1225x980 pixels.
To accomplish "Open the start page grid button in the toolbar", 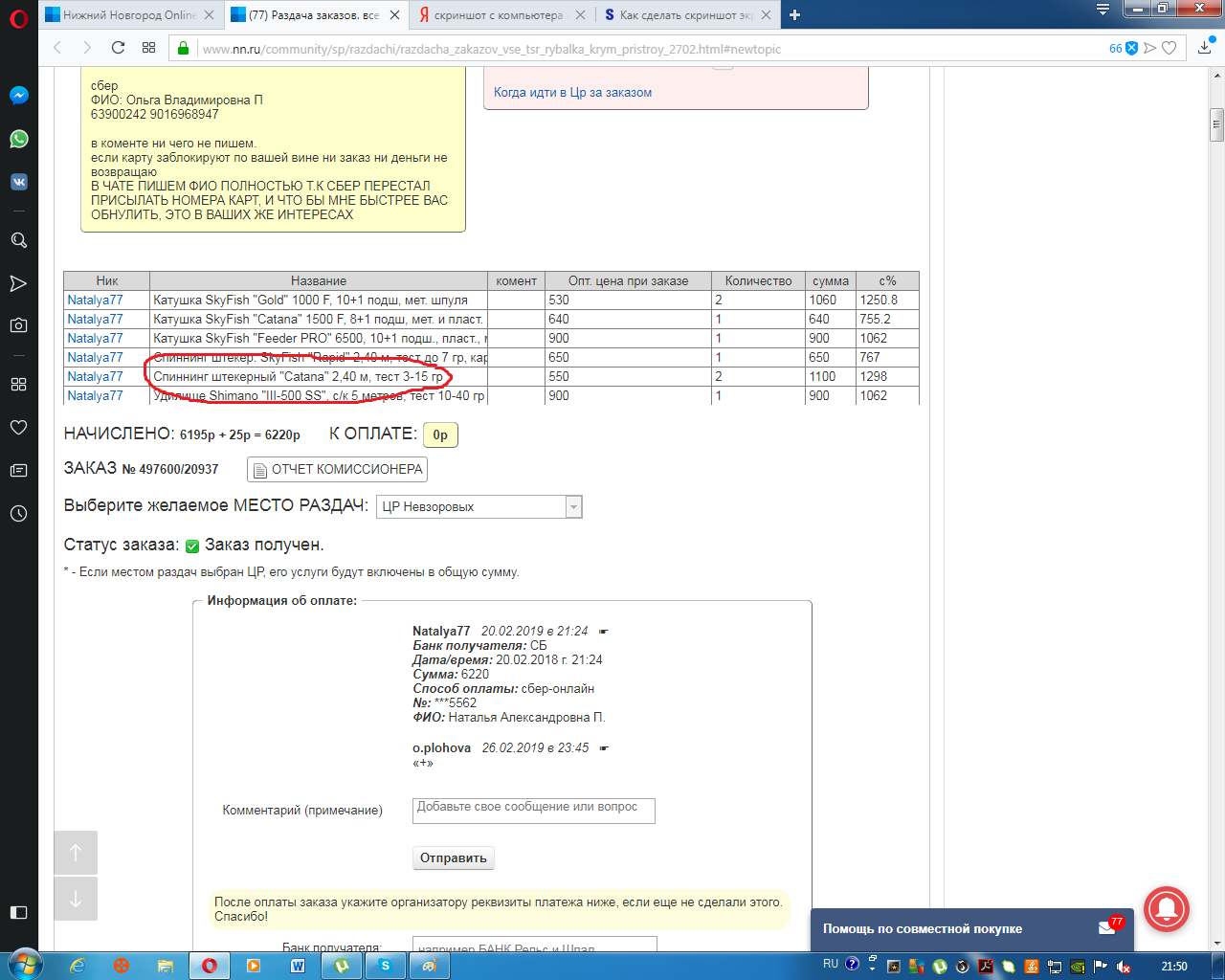I will 148,48.
